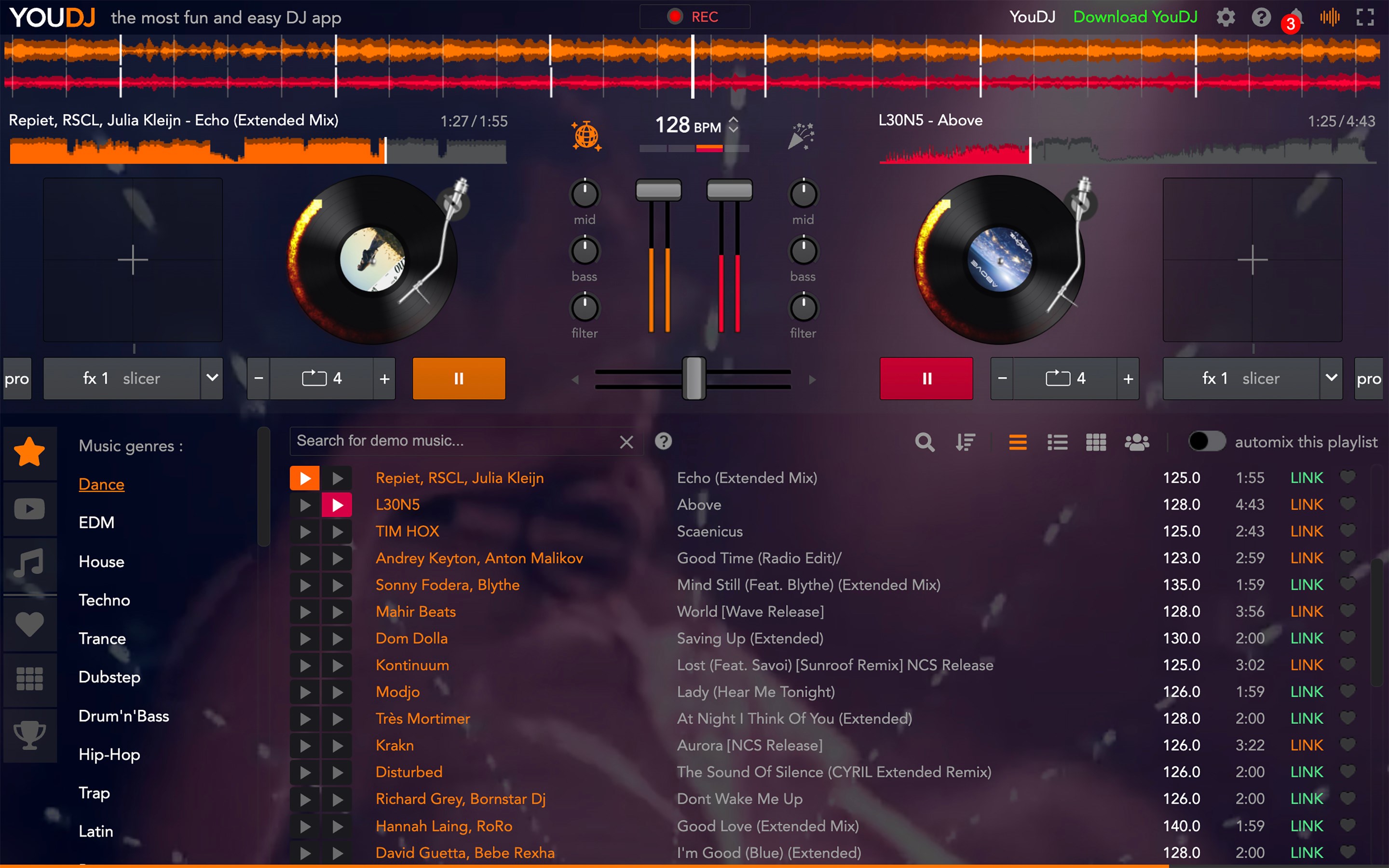Pause the left deck orange button
The width and height of the screenshot is (1389, 868).
tap(459, 379)
